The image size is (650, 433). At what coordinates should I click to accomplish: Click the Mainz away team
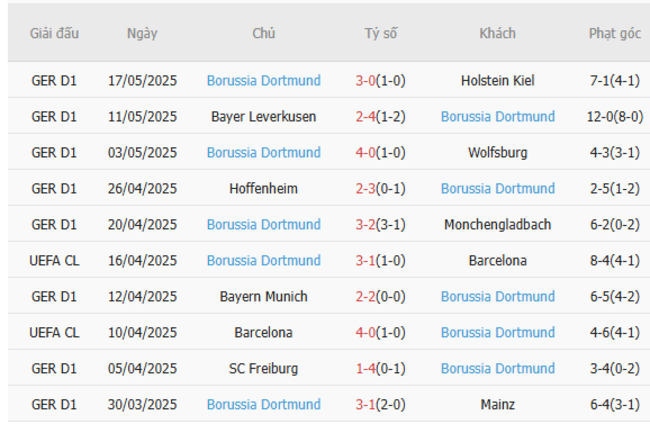coord(497,404)
